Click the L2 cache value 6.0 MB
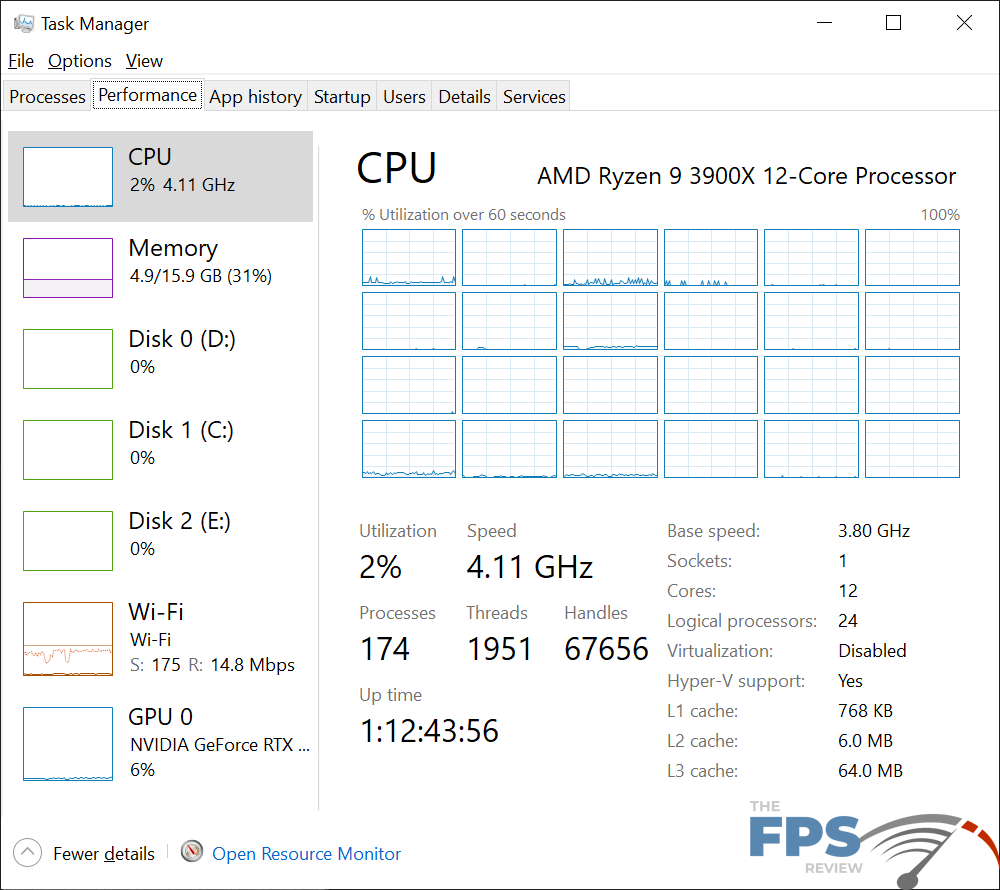Image resolution: width=1000 pixels, height=890 pixels. pos(865,741)
